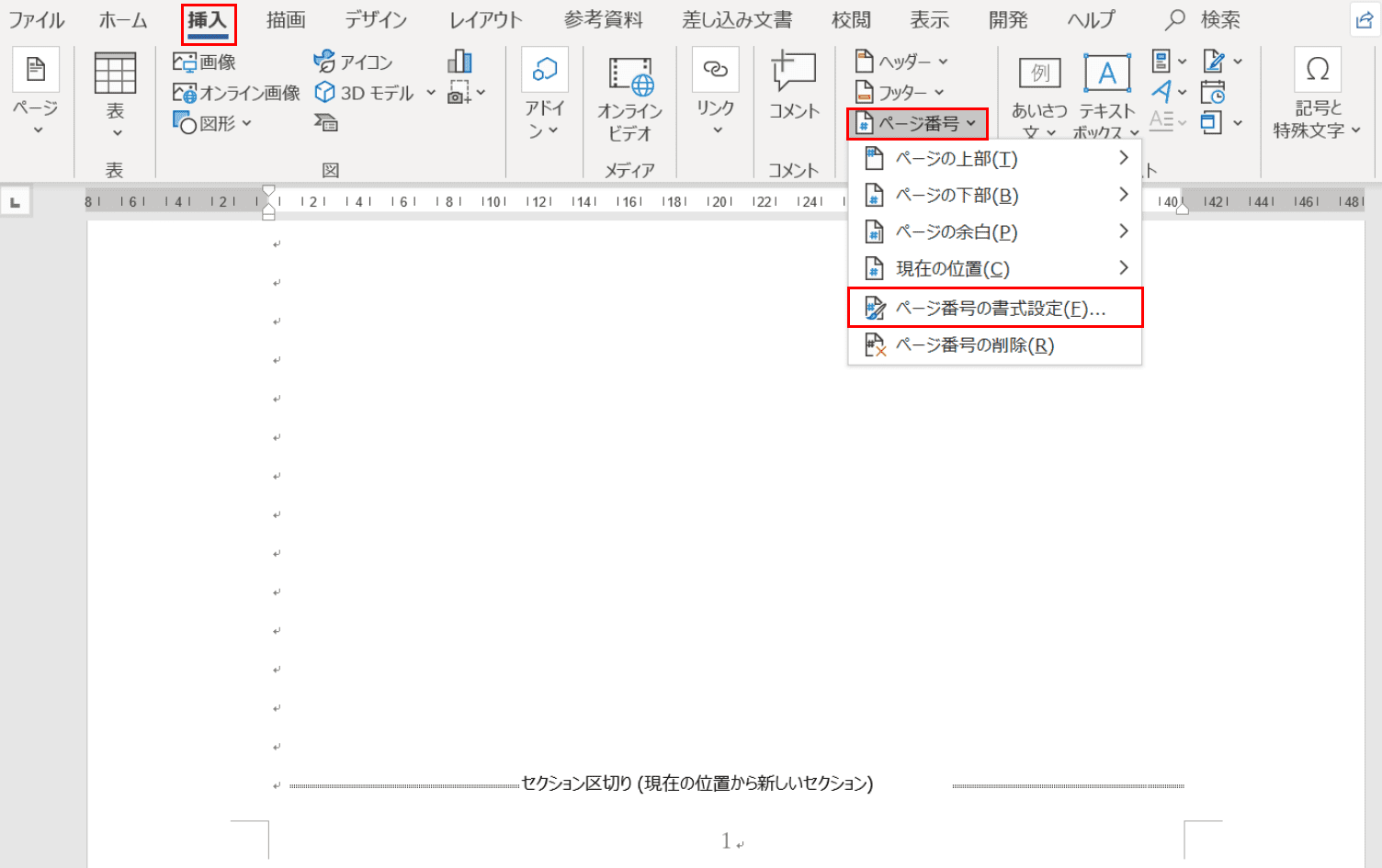Insert a table with 表 button

115,95
